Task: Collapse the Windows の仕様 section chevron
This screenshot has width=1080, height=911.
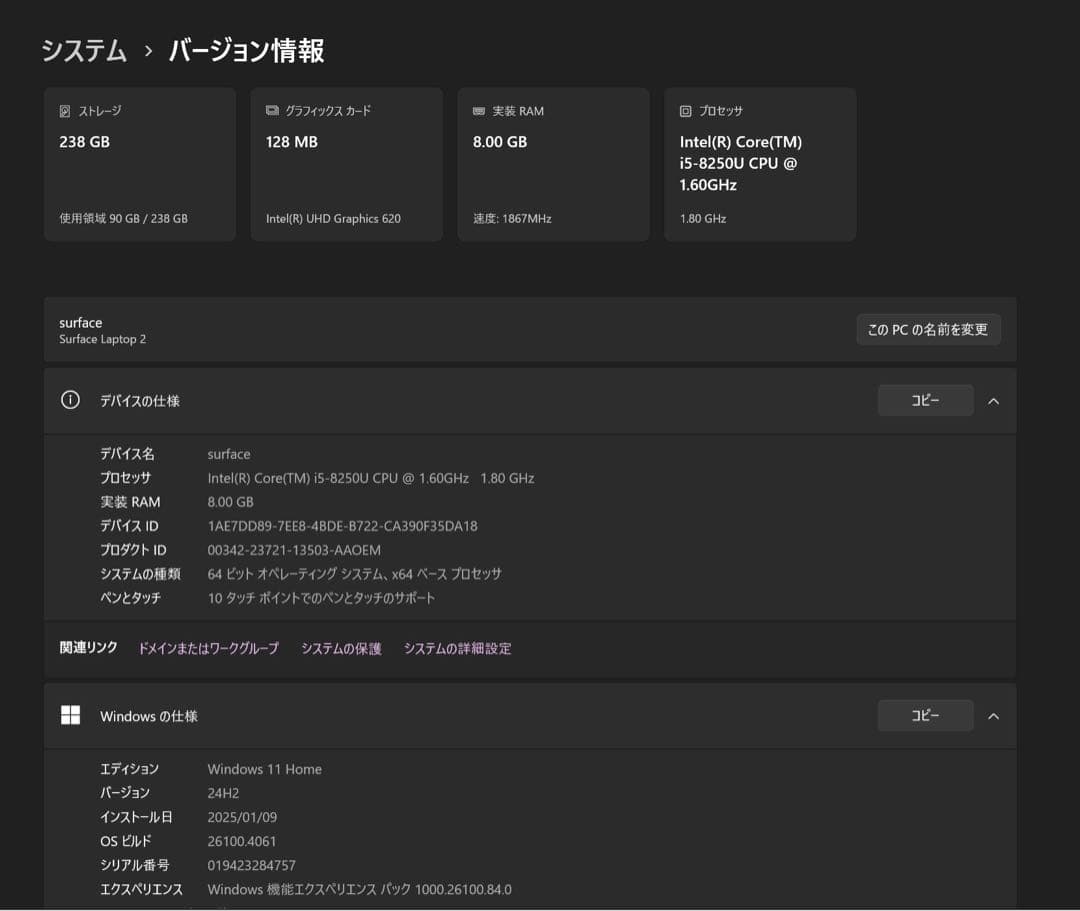Action: [993, 716]
